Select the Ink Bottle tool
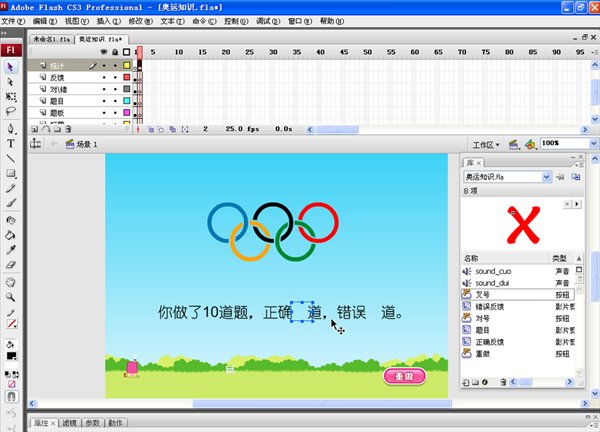 [11, 220]
